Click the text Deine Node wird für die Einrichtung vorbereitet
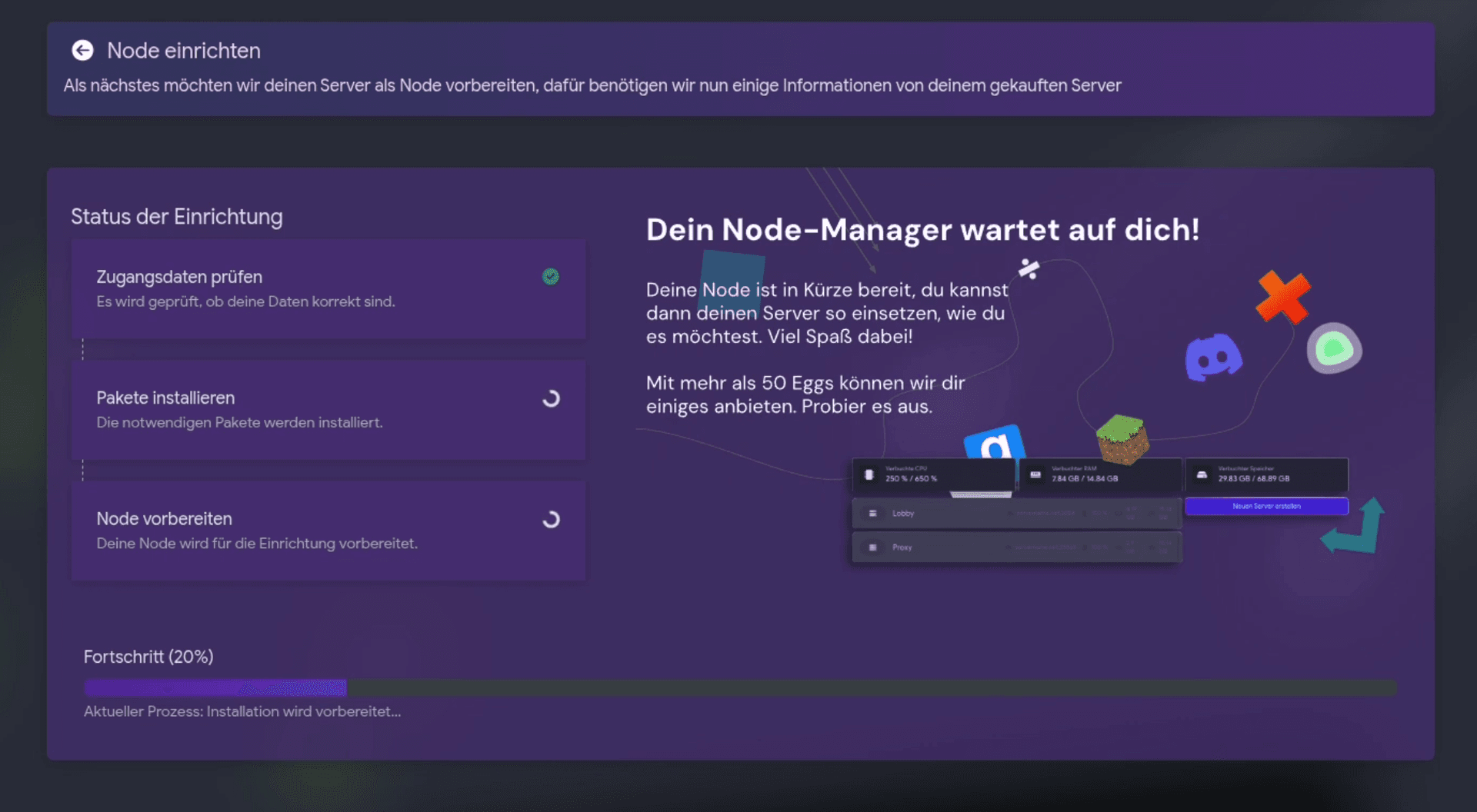The height and width of the screenshot is (812, 1477). point(257,543)
